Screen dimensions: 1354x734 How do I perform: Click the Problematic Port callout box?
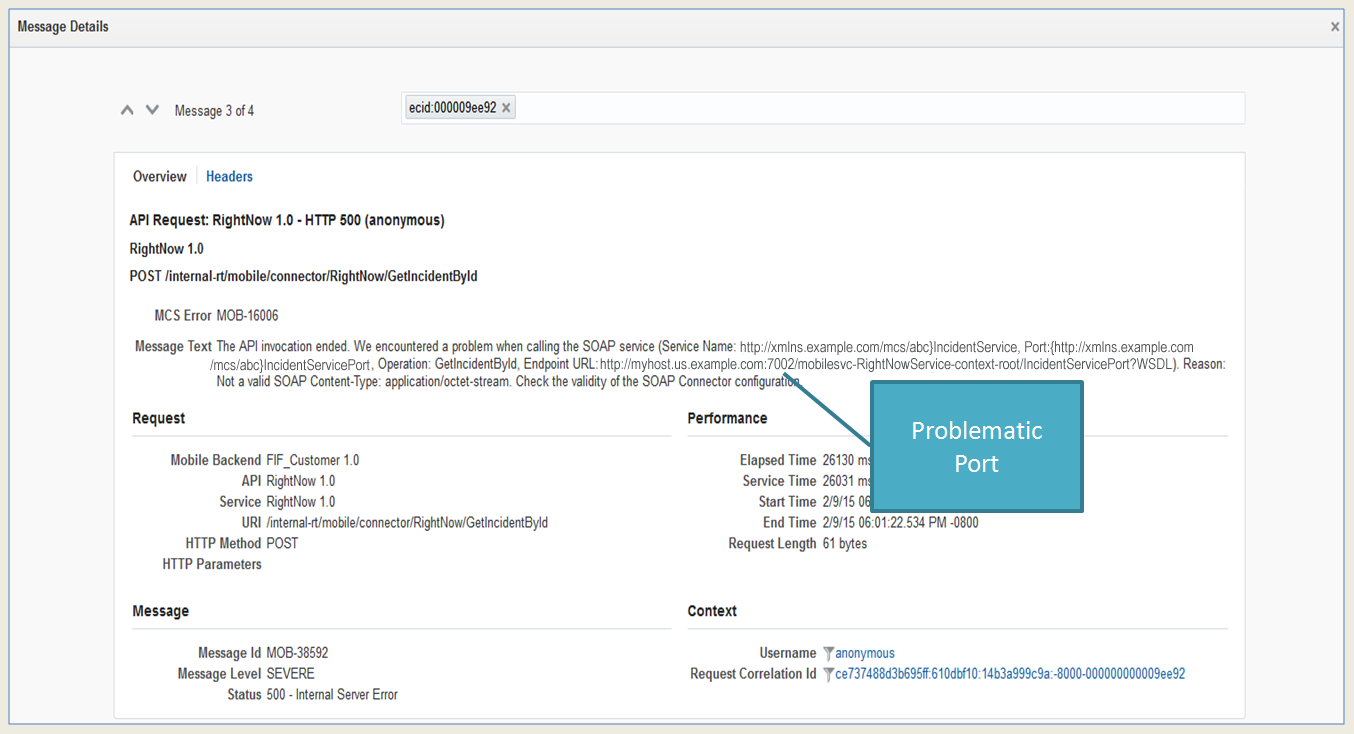(x=976, y=446)
